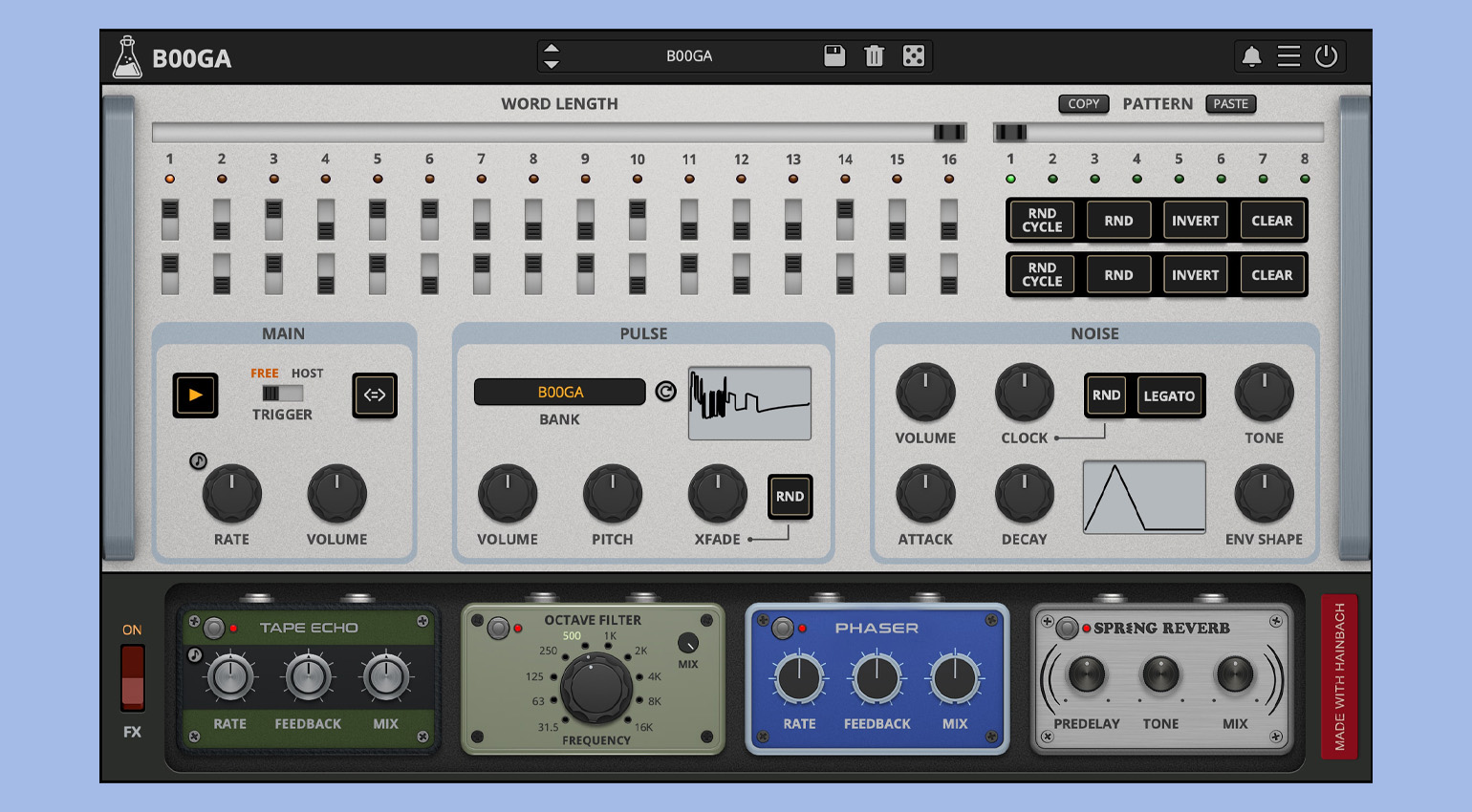Click the copyright icon next to the bank
This screenshot has height=812, width=1472.
[x=666, y=392]
